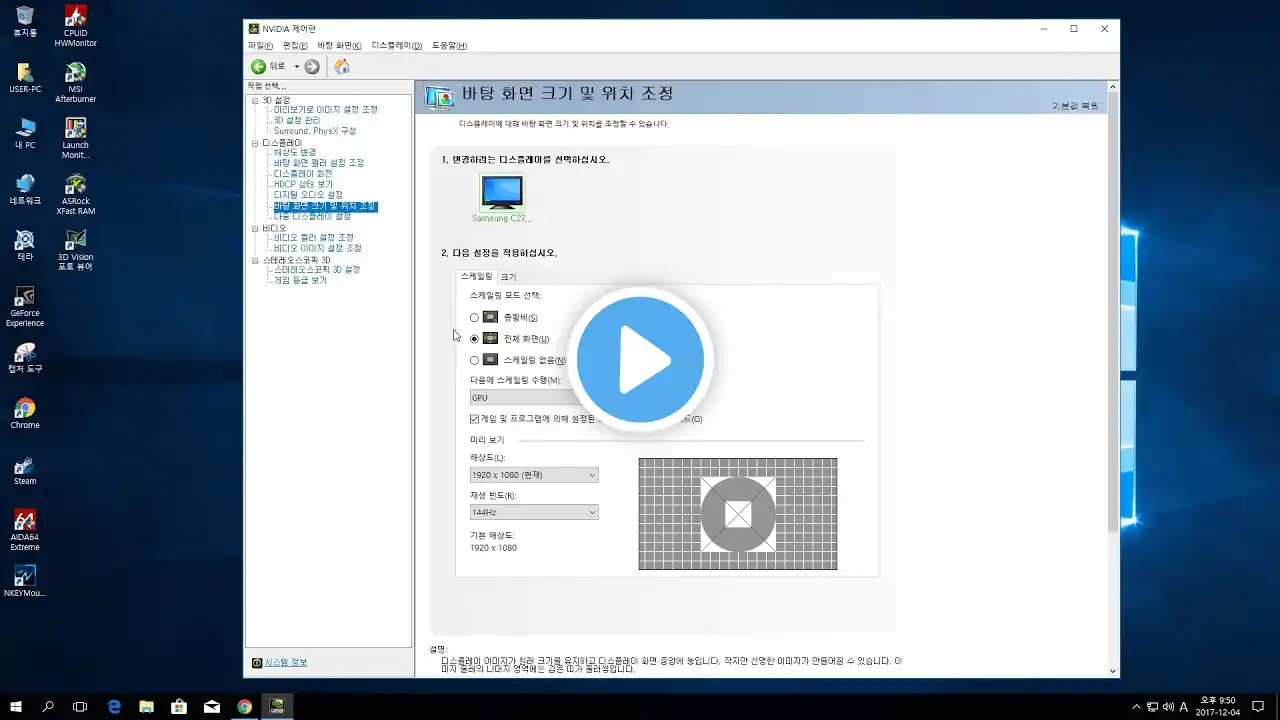Open Chrome from the taskbar
This screenshot has width=1280, height=720.
(x=244, y=706)
